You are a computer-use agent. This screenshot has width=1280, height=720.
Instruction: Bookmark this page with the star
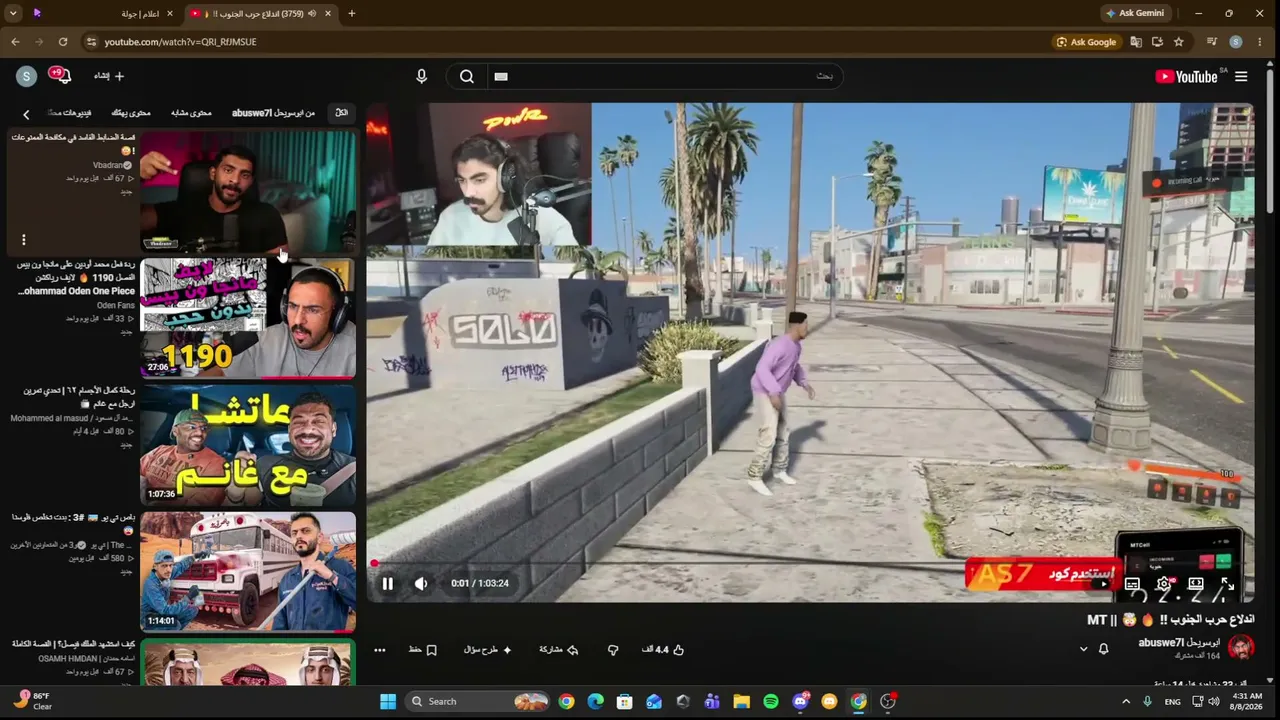coord(1179,42)
